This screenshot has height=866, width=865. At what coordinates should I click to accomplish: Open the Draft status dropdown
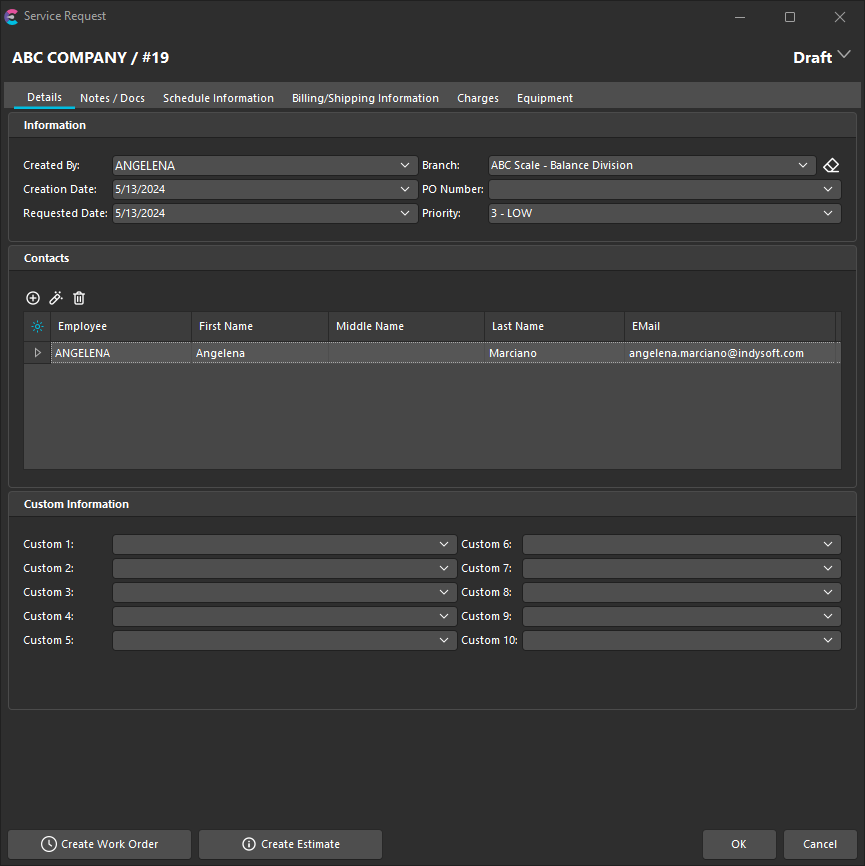click(x=843, y=56)
